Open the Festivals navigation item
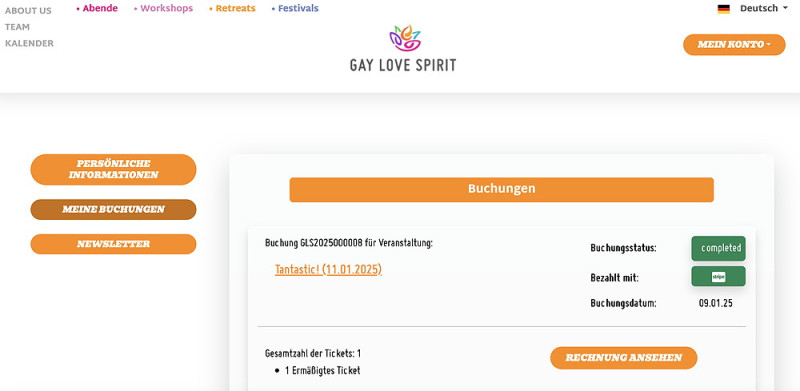This screenshot has height=391, width=800. (295, 8)
